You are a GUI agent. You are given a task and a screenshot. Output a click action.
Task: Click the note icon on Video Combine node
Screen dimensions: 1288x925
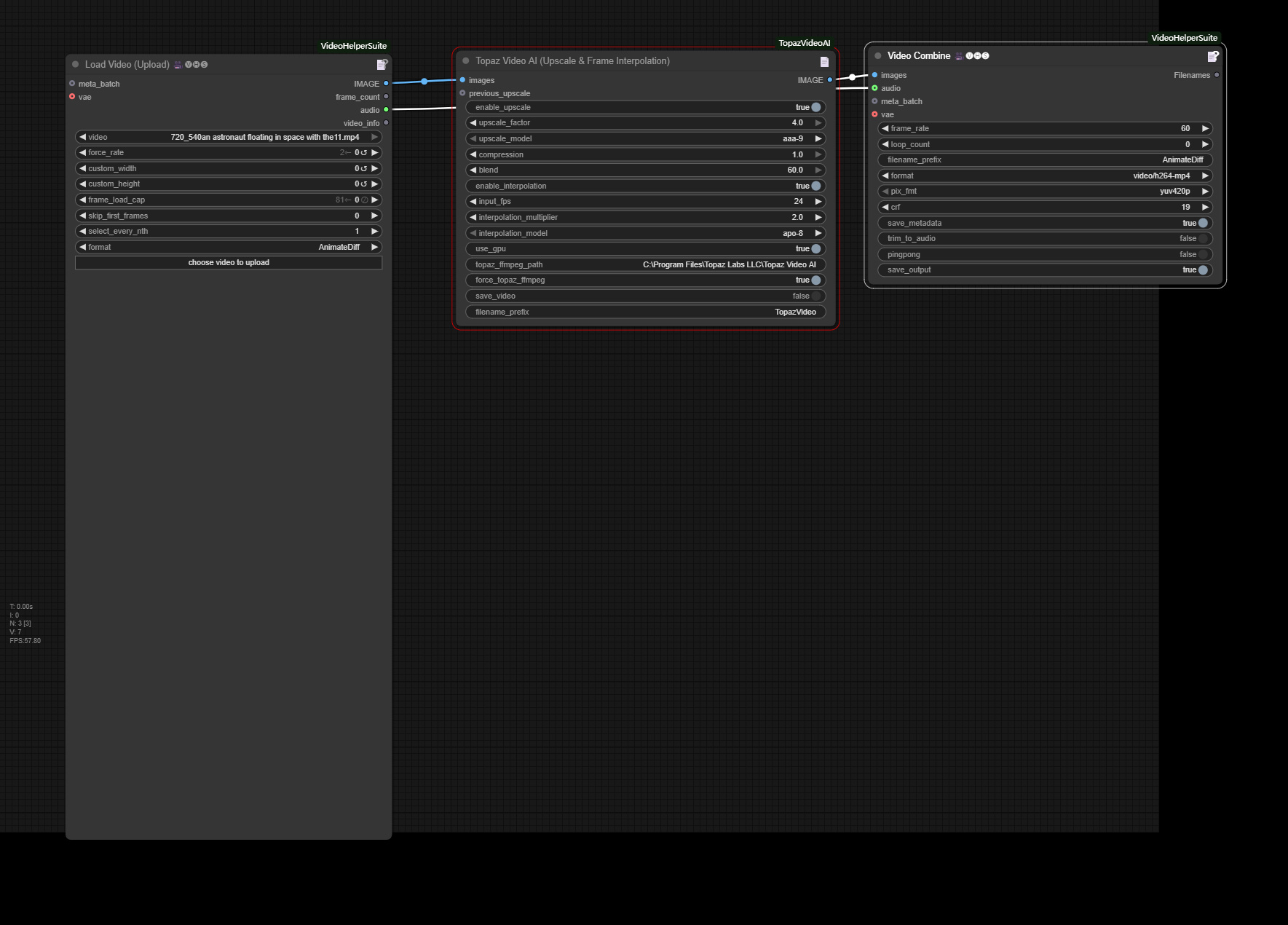(x=1212, y=56)
